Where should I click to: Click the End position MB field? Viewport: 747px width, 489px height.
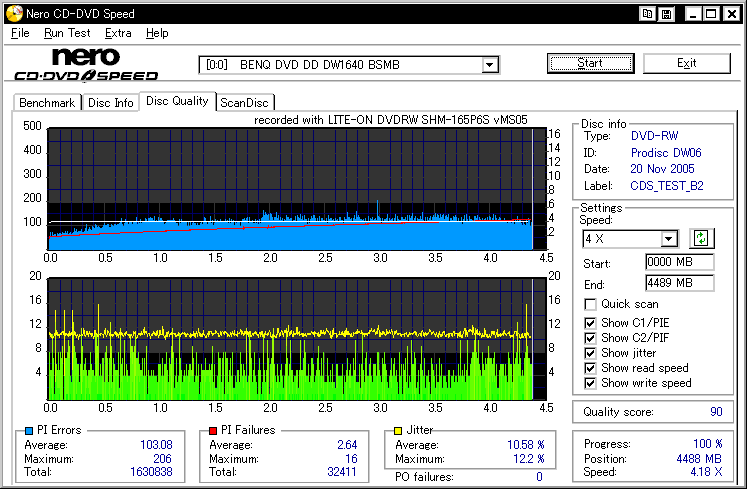[679, 283]
